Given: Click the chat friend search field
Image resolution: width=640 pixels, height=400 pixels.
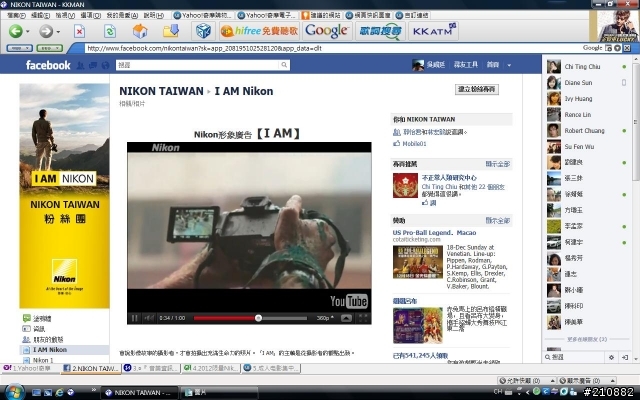Looking at the screenshot, I should click(576, 357).
